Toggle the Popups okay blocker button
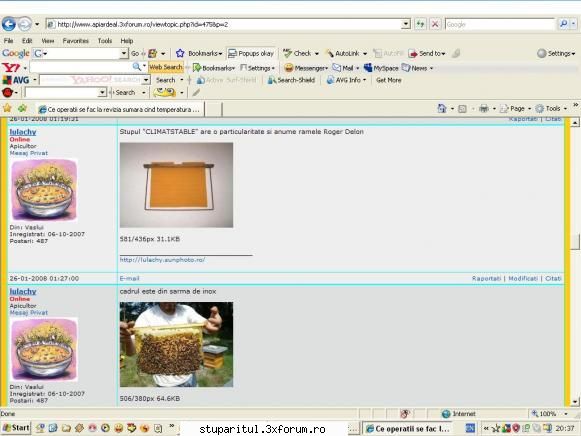This screenshot has height=436, width=581. click(x=251, y=53)
